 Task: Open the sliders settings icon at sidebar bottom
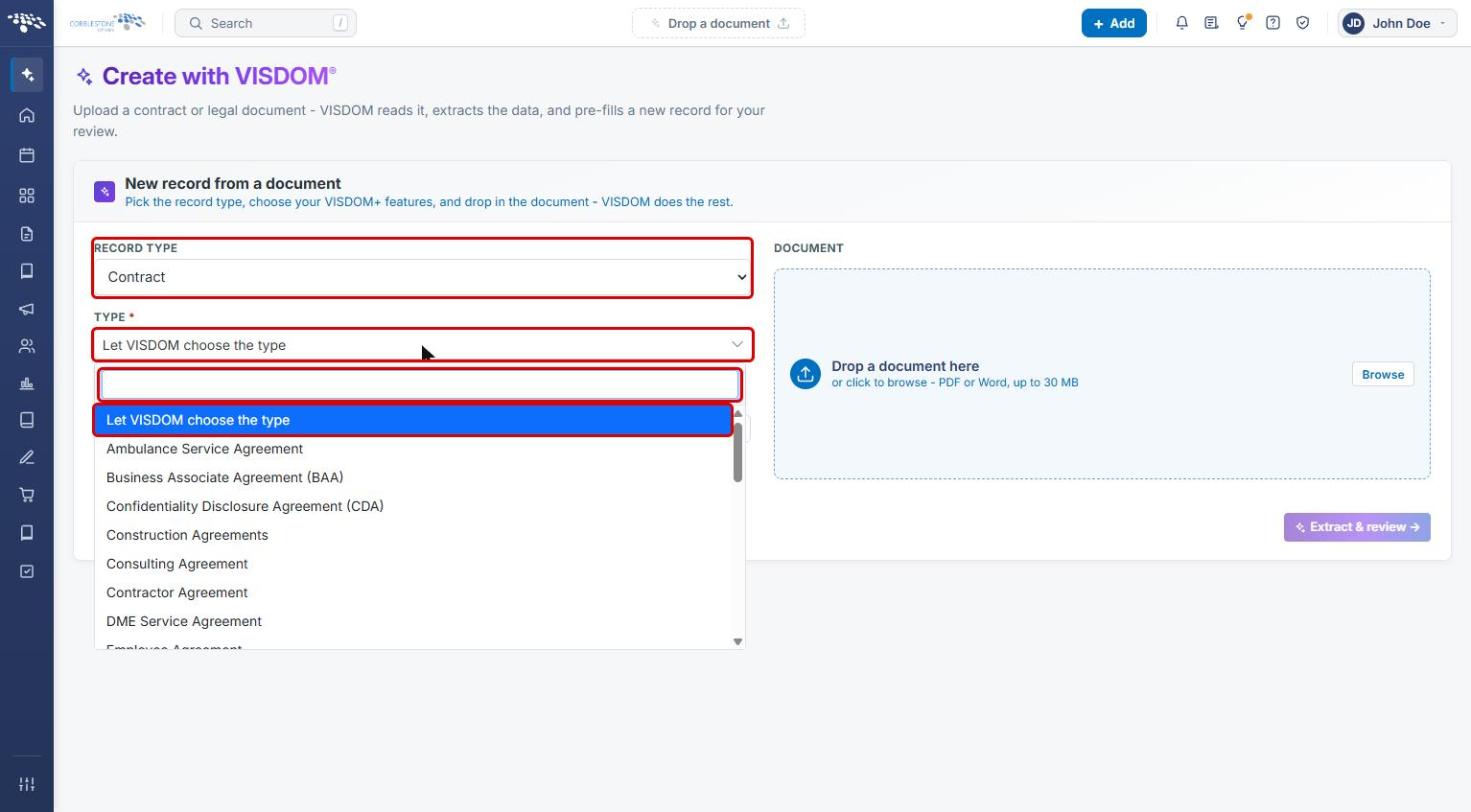click(x=27, y=784)
